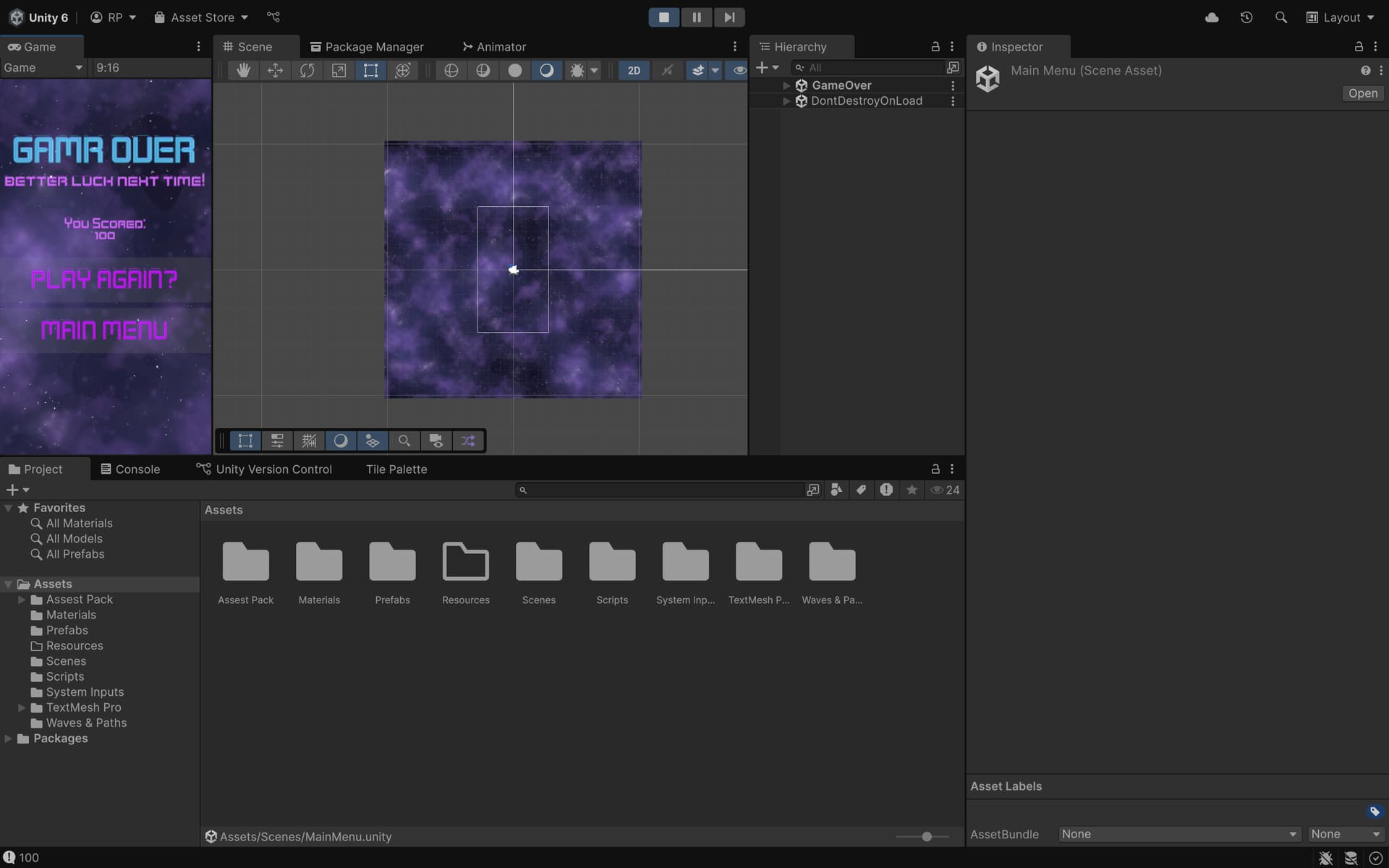
Task: Adjust the asset icon size slider
Action: pyautogui.click(x=927, y=836)
